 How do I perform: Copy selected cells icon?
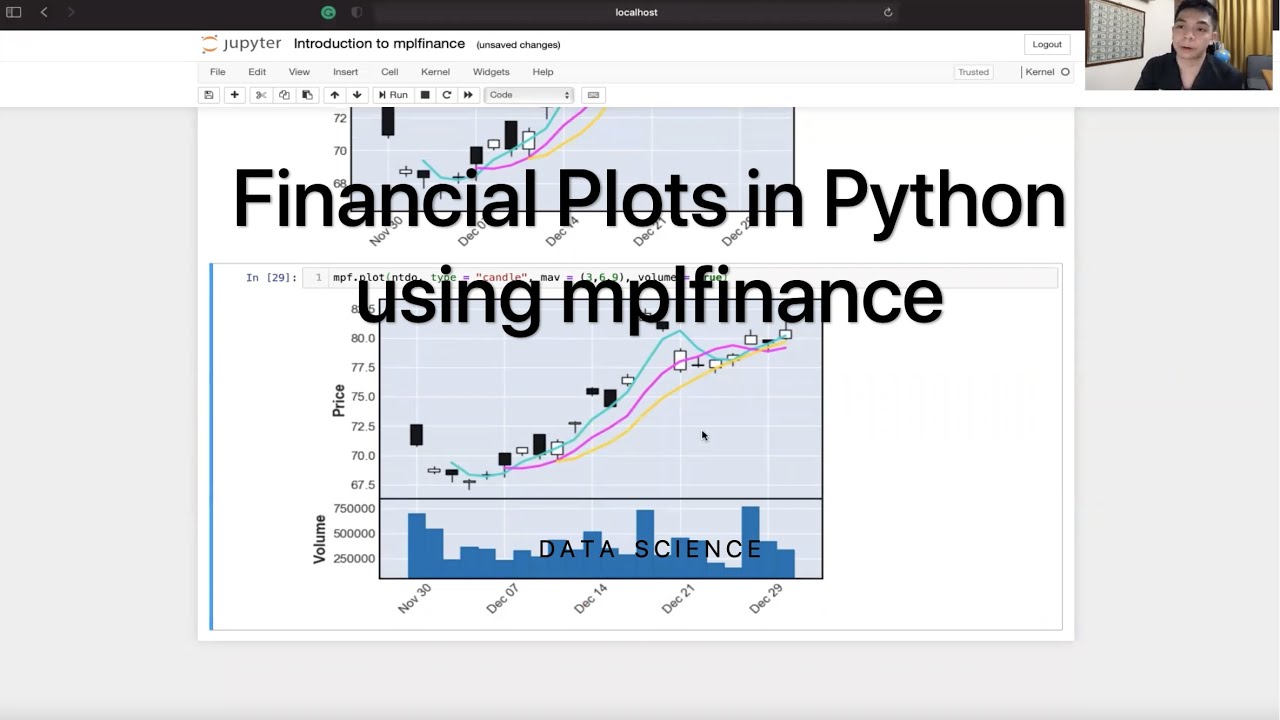(284, 95)
